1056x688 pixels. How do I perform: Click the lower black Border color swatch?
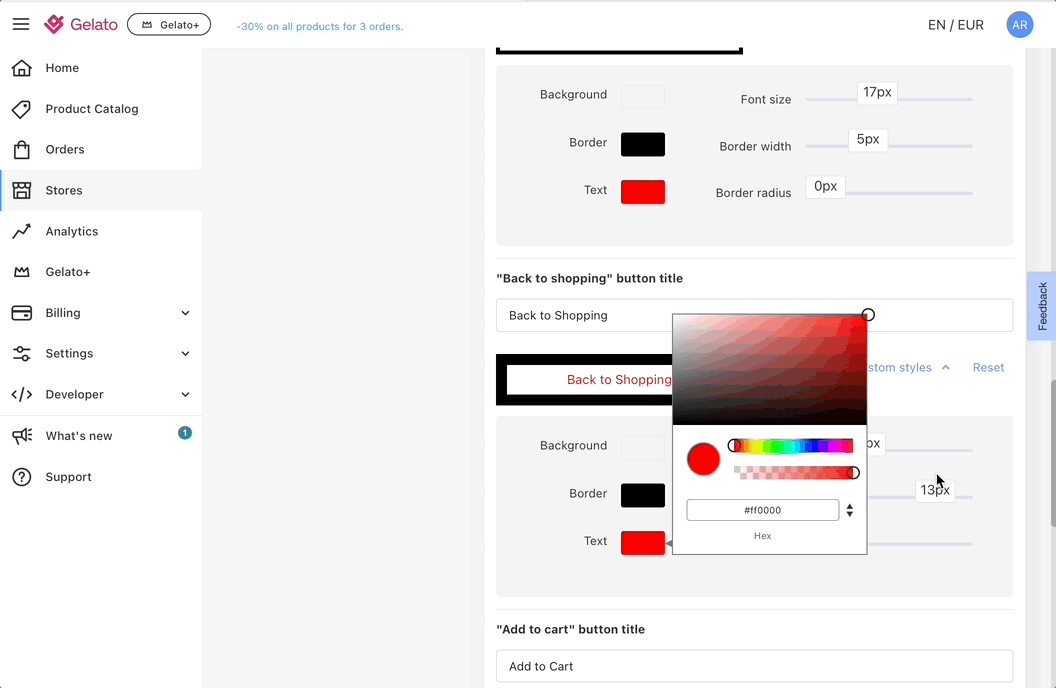(x=642, y=495)
